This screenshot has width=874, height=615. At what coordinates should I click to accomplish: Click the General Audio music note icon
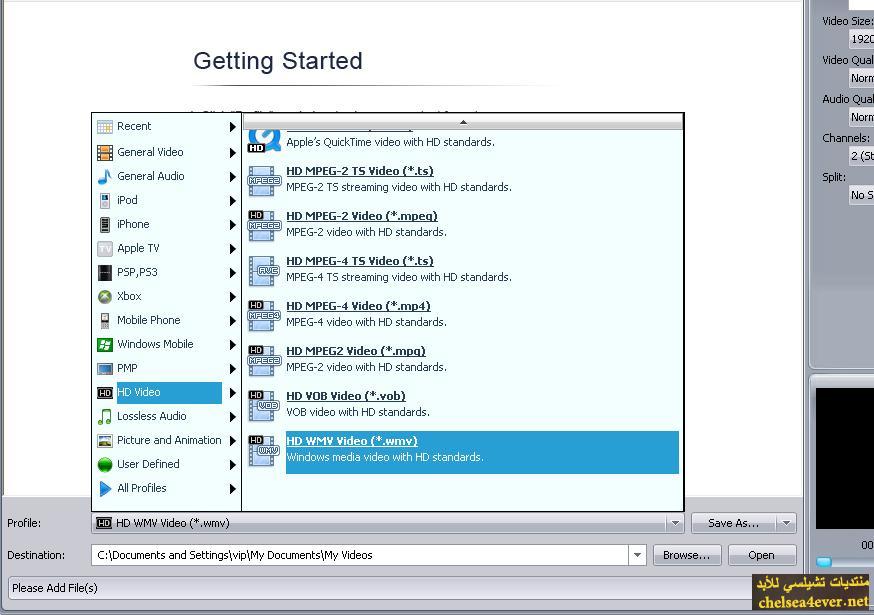click(105, 176)
